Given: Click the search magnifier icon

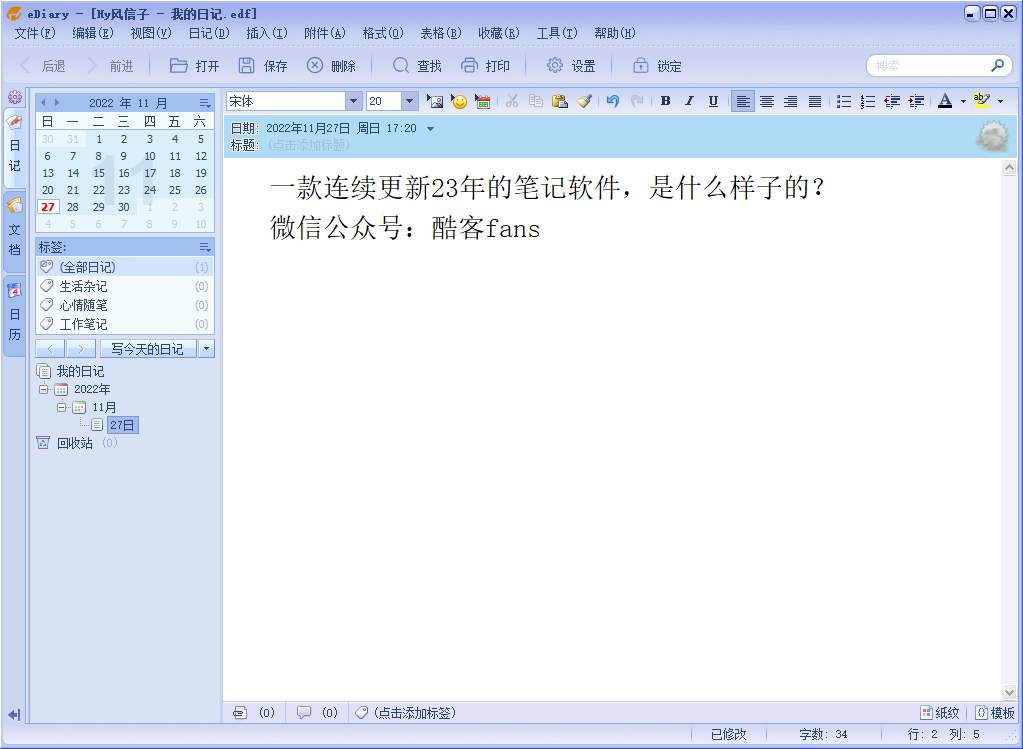Looking at the screenshot, I should click(x=997, y=65).
